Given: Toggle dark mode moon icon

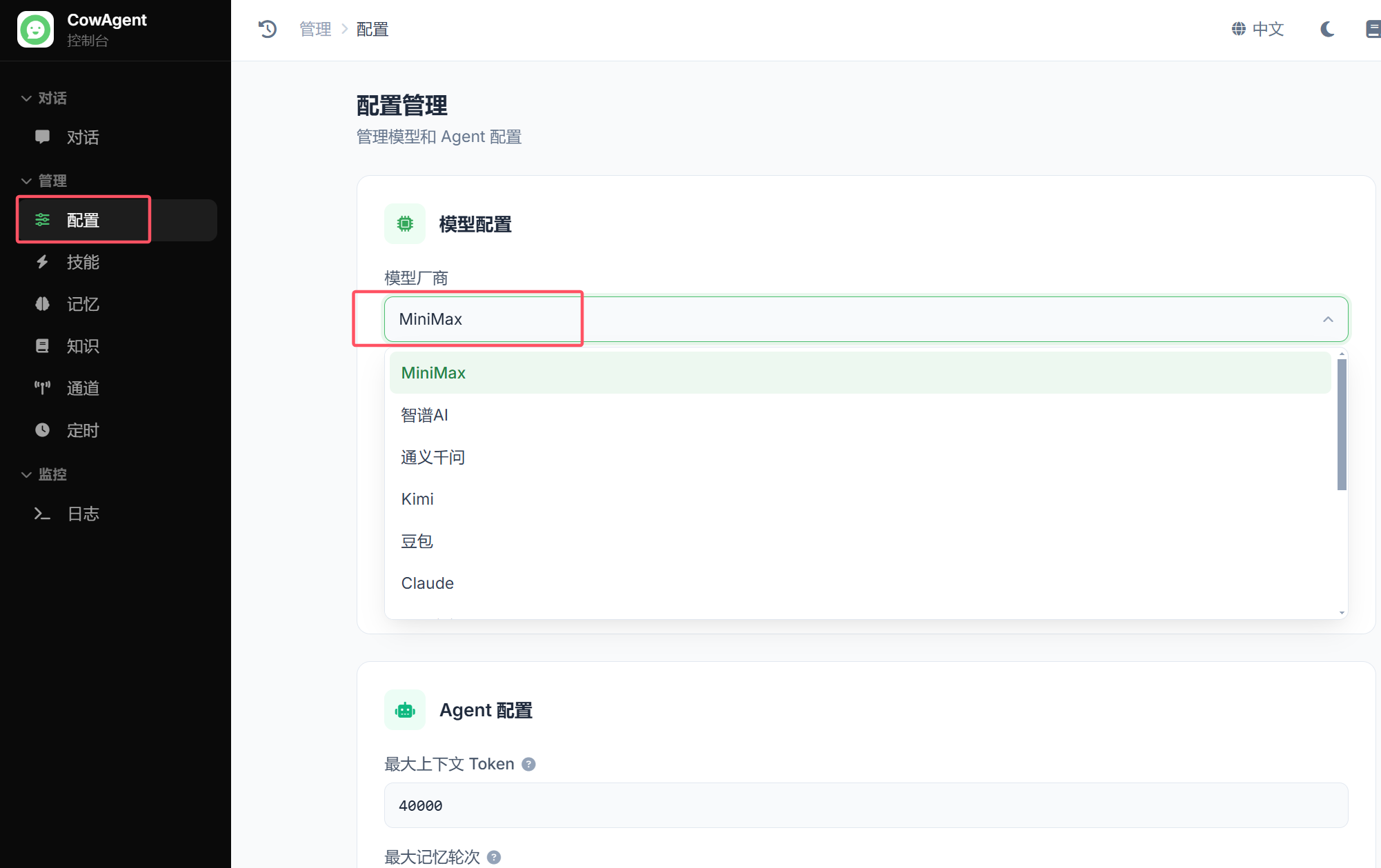Looking at the screenshot, I should pyautogui.click(x=1327, y=29).
